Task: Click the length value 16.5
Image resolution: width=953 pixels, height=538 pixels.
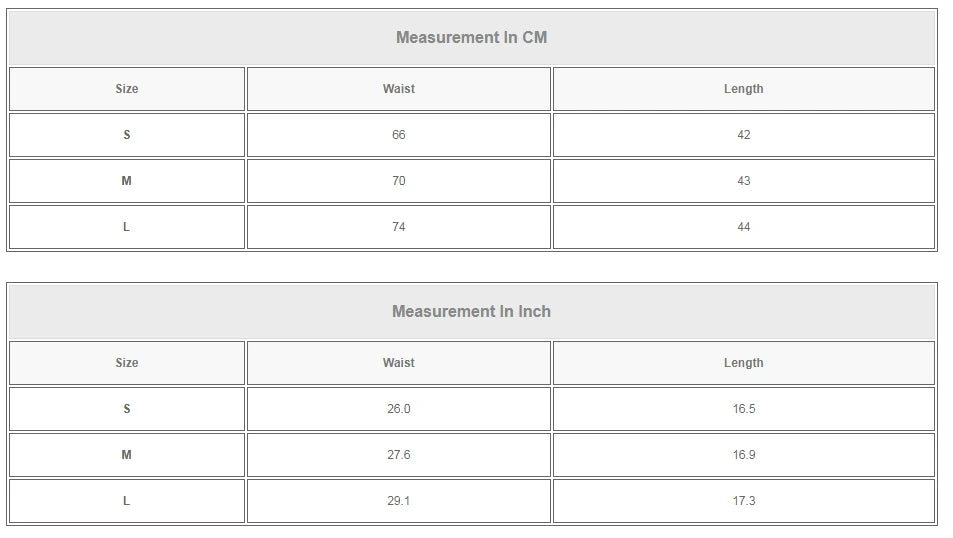Action: 743,409
